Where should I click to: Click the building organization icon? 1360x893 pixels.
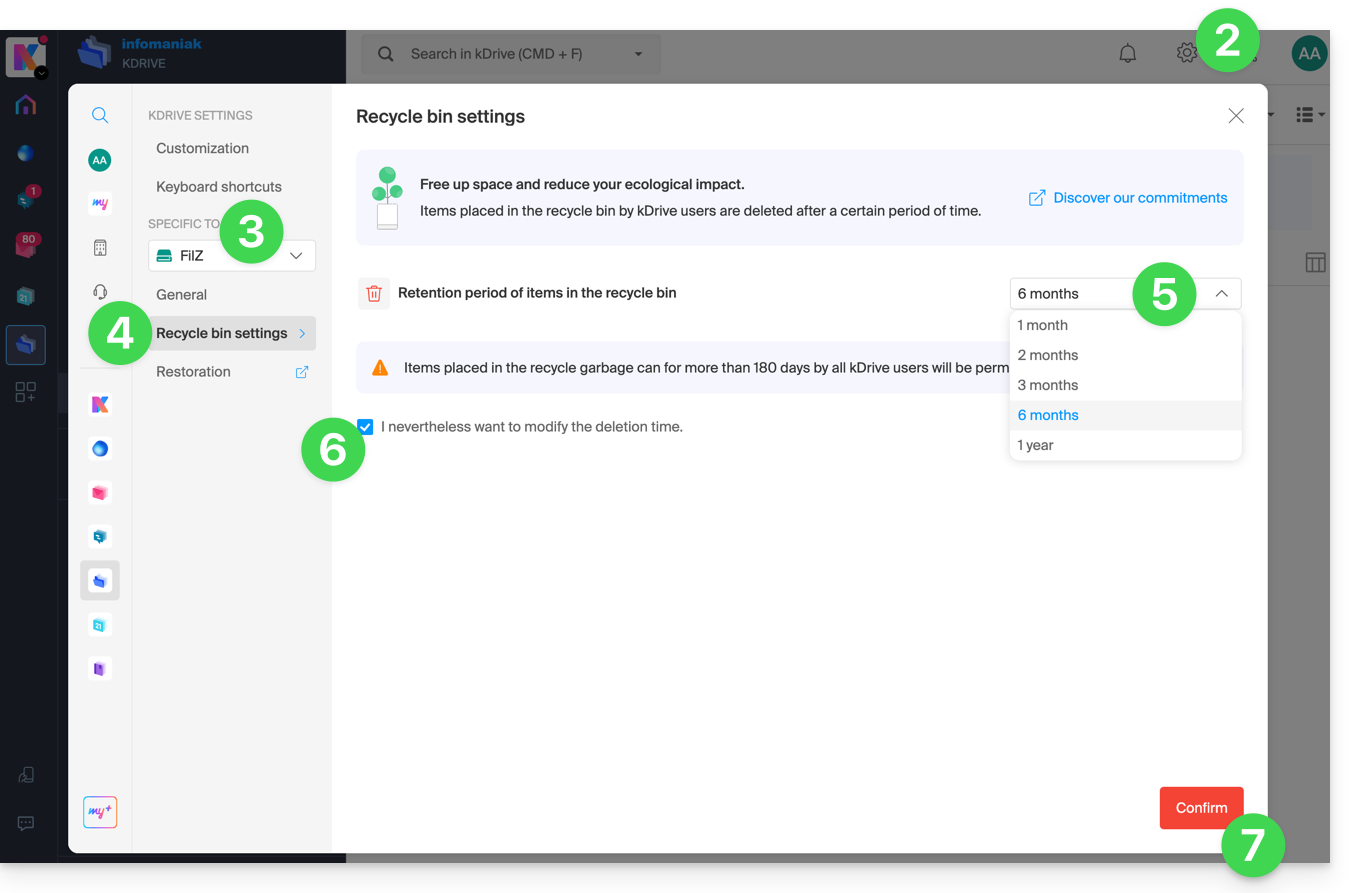coord(100,247)
